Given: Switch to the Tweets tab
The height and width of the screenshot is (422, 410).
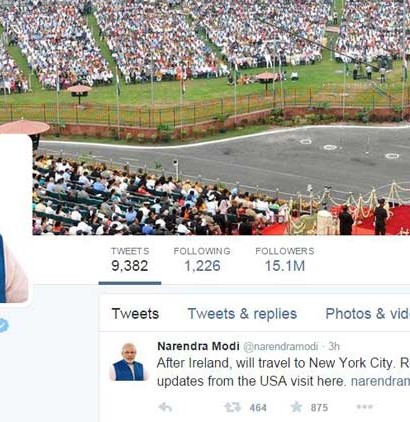Looking at the screenshot, I should click(135, 314).
